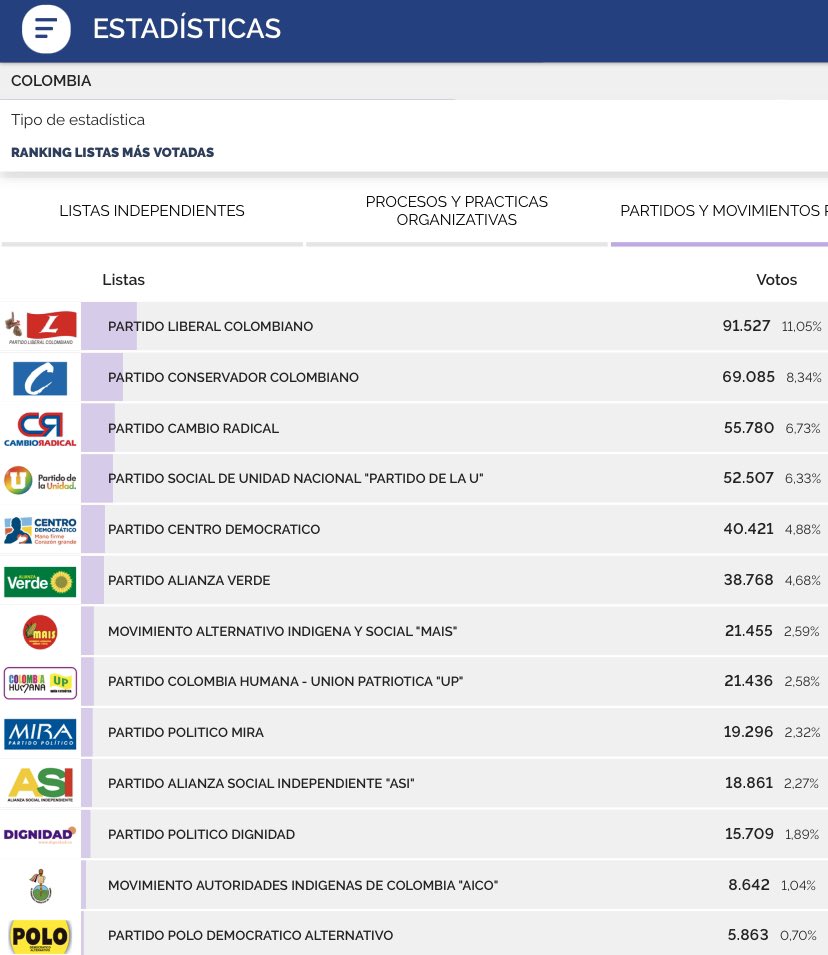
Task: Click the MAIS movement logo
Action: (40, 632)
